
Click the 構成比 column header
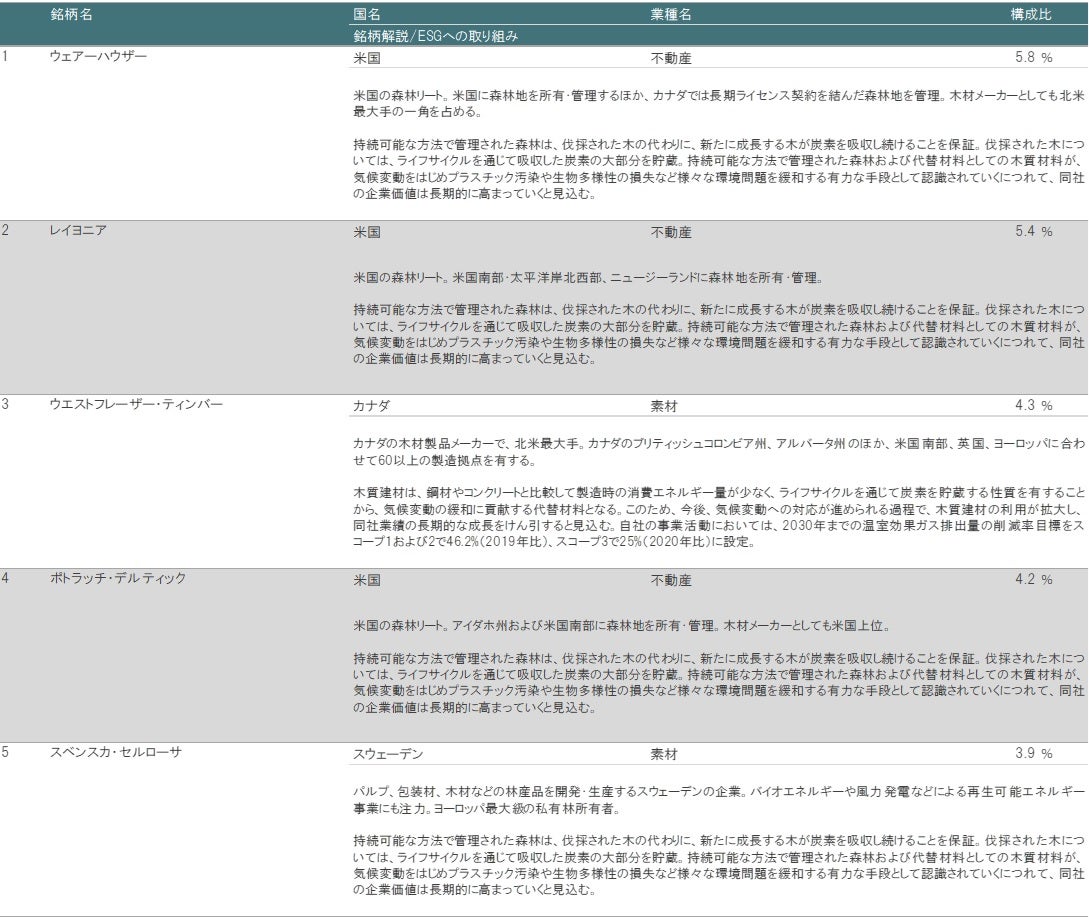[1031, 15]
